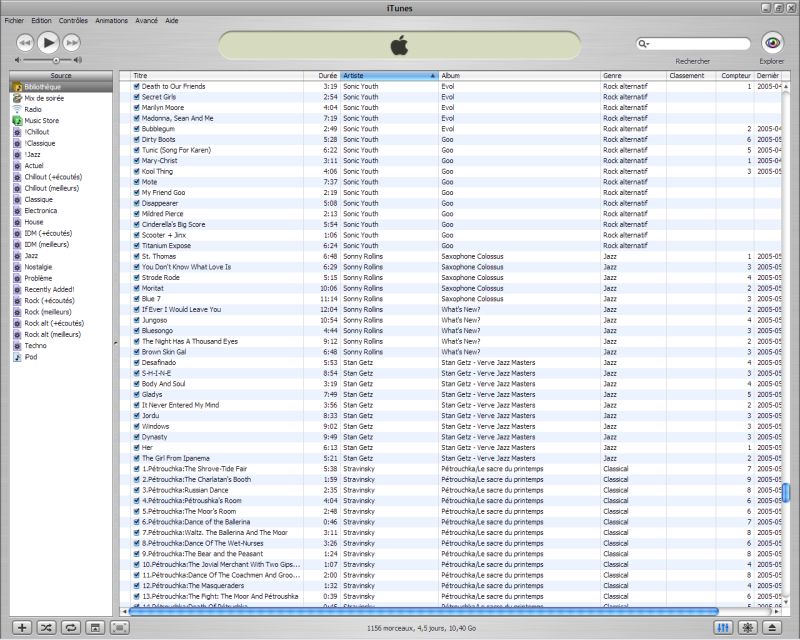This screenshot has width=800, height=640.
Task: Select the Source header in sidebar
Action: pyautogui.click(x=61, y=76)
